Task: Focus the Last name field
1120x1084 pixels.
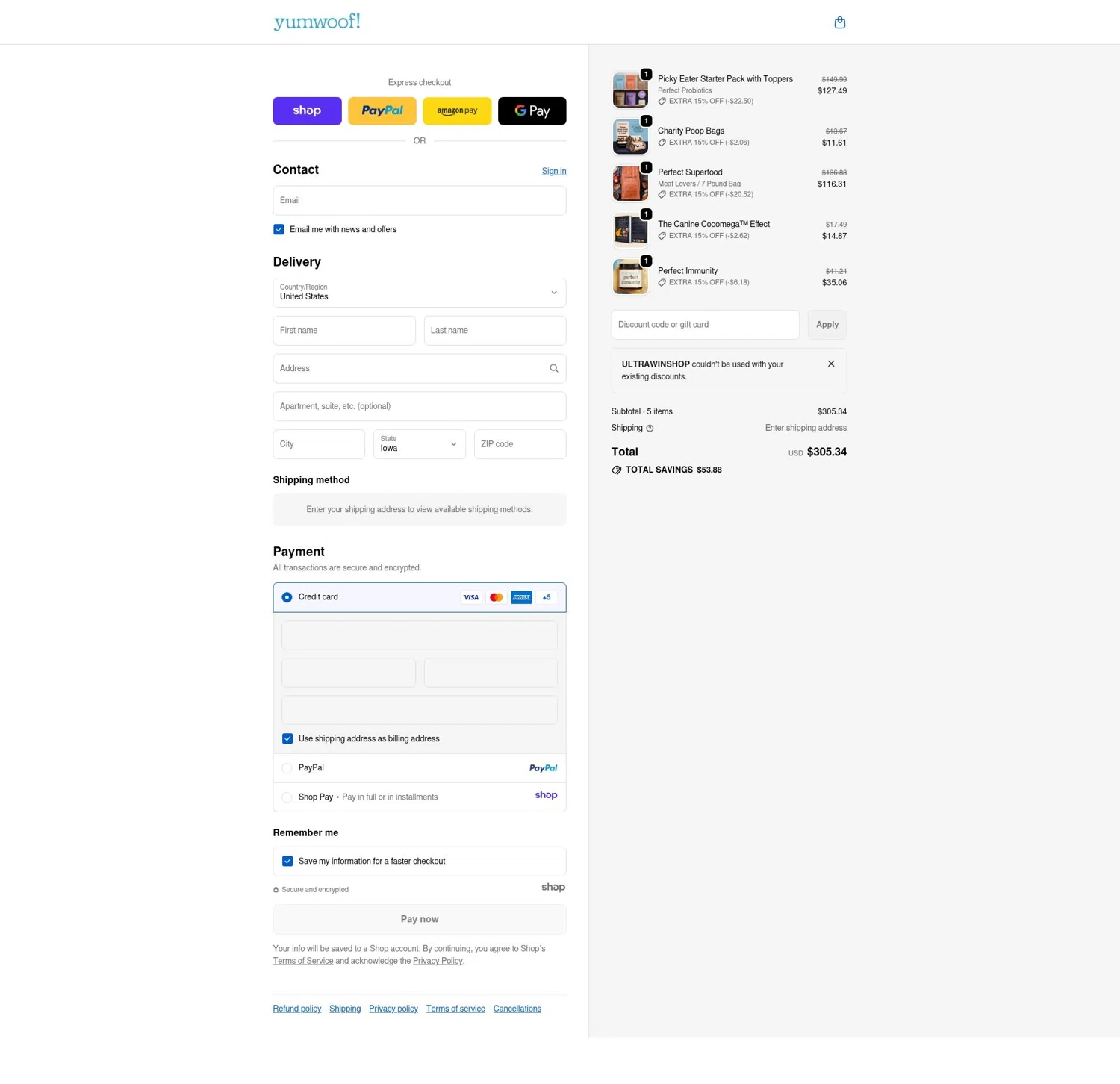Action: coord(495,331)
